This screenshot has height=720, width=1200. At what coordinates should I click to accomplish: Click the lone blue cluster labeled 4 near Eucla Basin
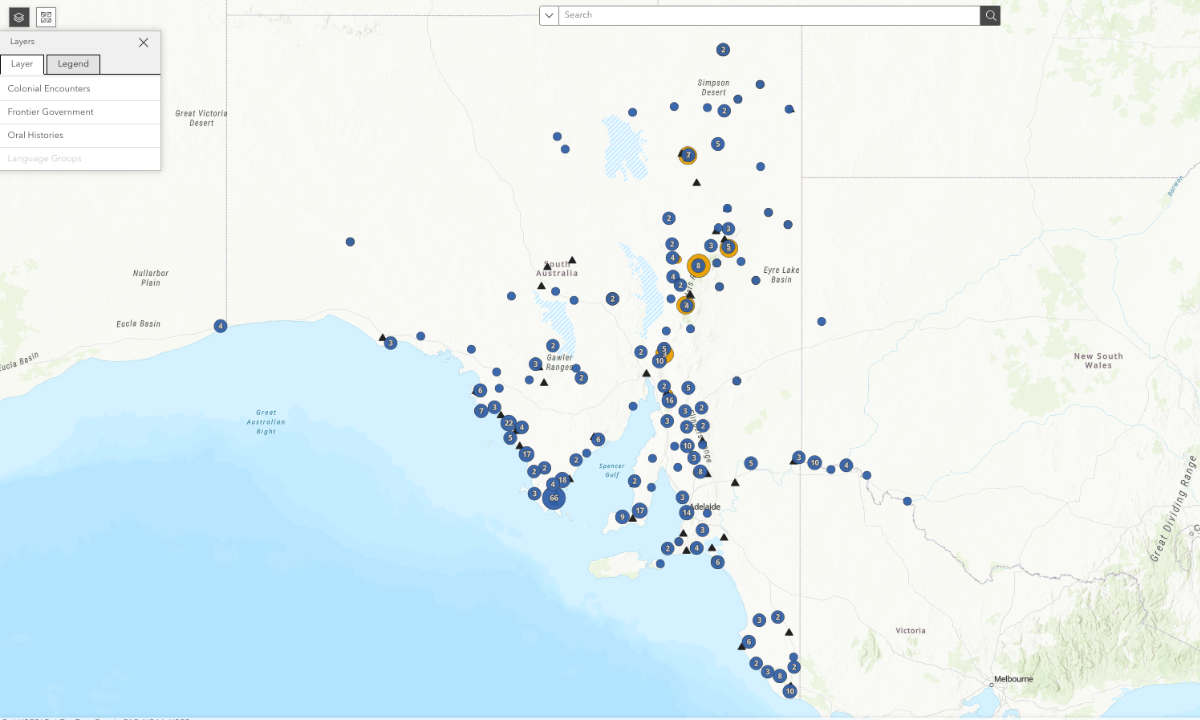220,326
